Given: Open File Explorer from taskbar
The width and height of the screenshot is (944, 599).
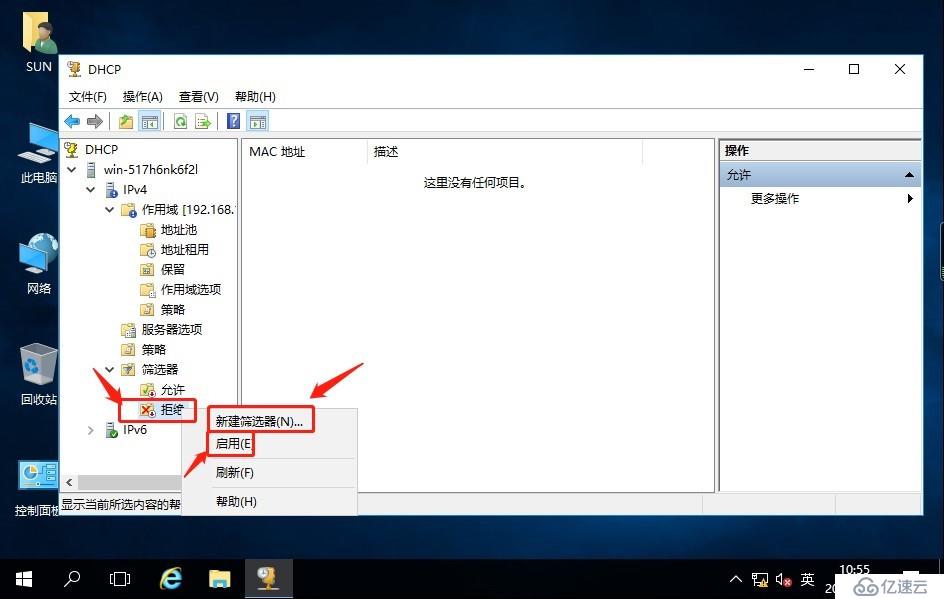Looking at the screenshot, I should (x=219, y=579).
